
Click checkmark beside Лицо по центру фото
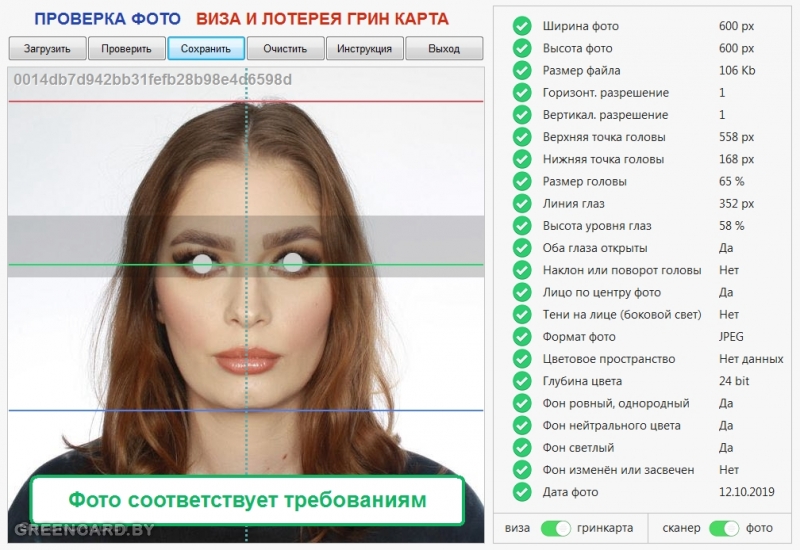[x=522, y=292]
